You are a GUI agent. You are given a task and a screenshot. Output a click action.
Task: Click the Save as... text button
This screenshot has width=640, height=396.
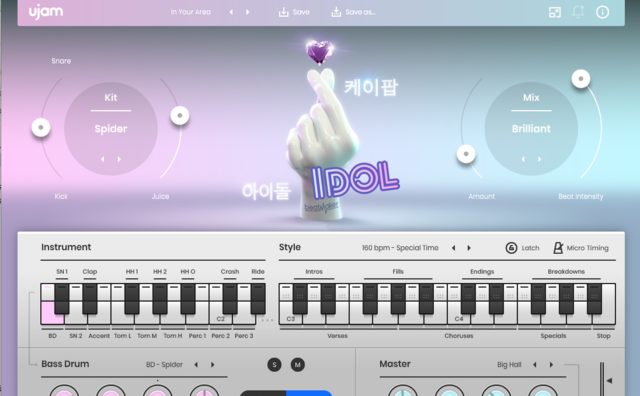coord(360,12)
